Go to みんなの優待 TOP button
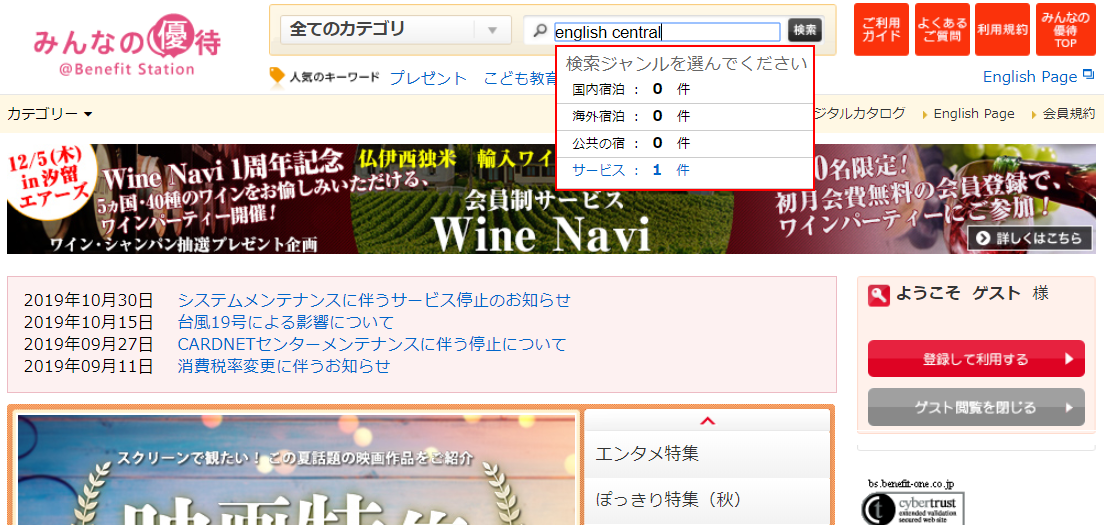 1065,30
